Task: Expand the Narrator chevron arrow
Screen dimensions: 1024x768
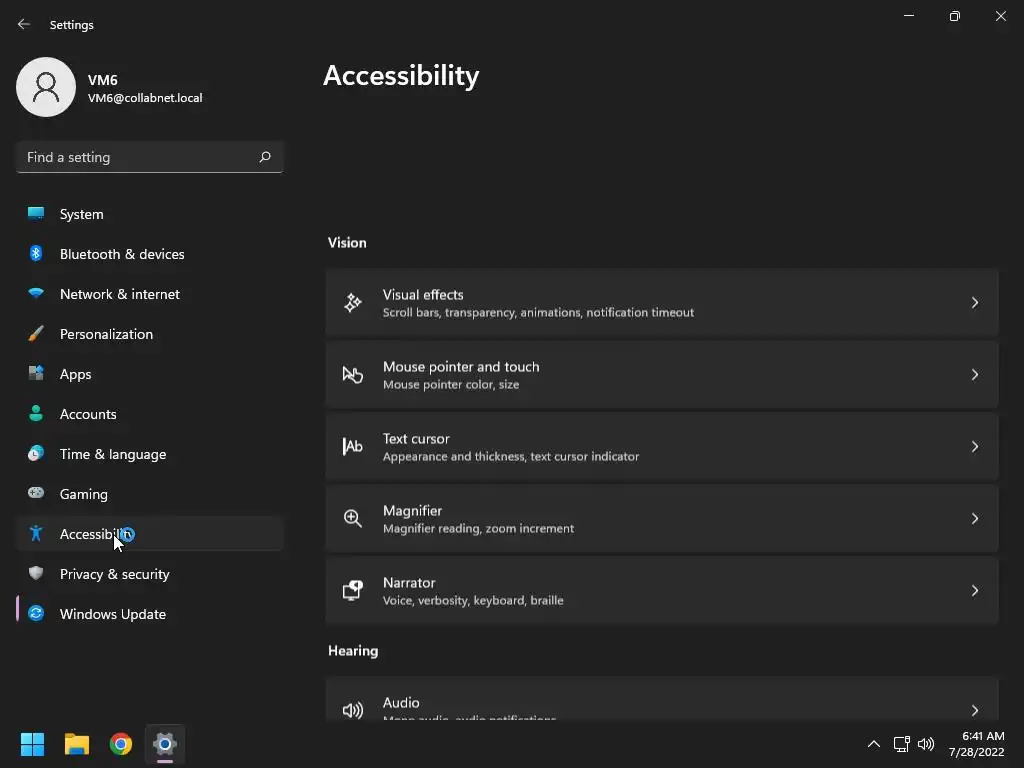Action: pos(974,590)
